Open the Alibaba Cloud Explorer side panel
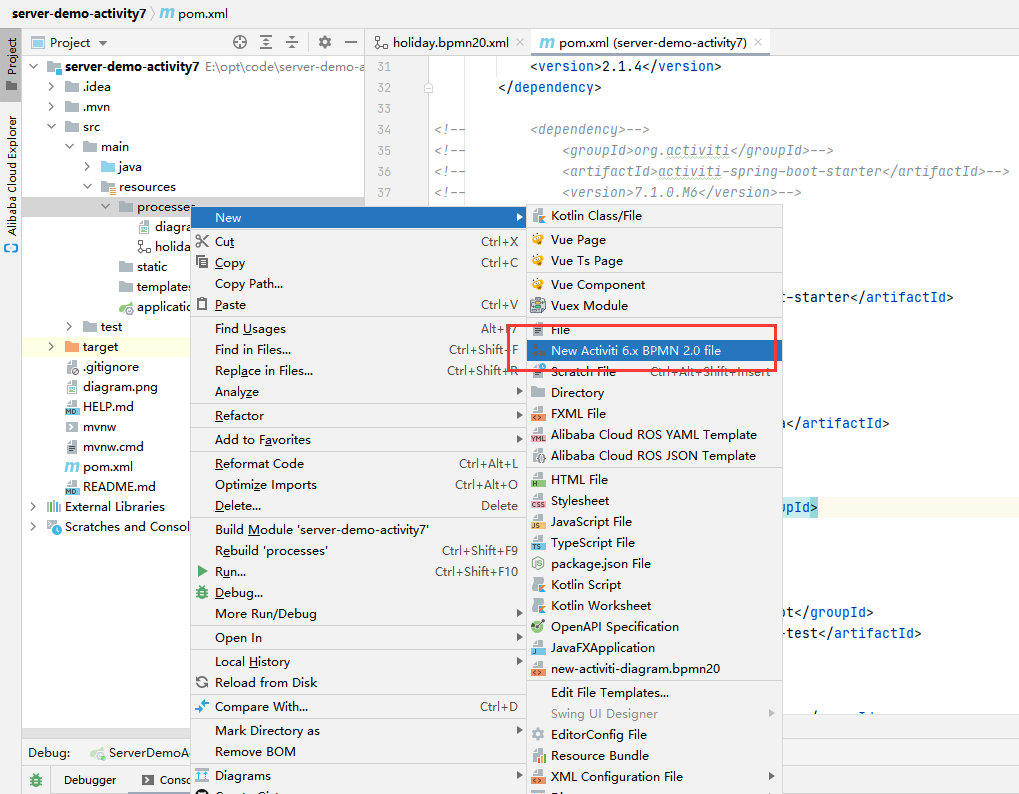This screenshot has width=1019, height=794. (x=11, y=183)
